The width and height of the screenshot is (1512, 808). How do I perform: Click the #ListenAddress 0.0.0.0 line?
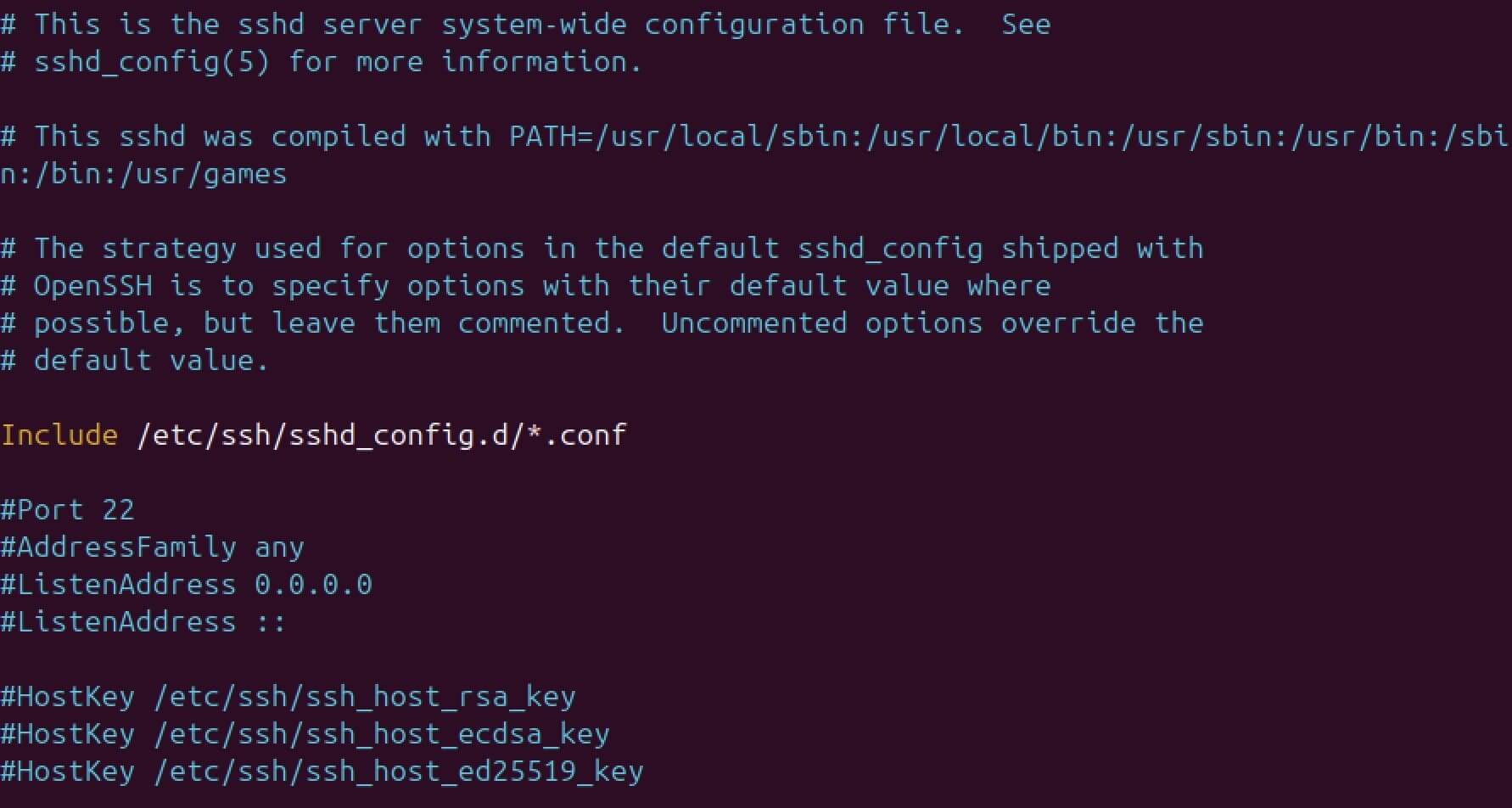point(186,584)
